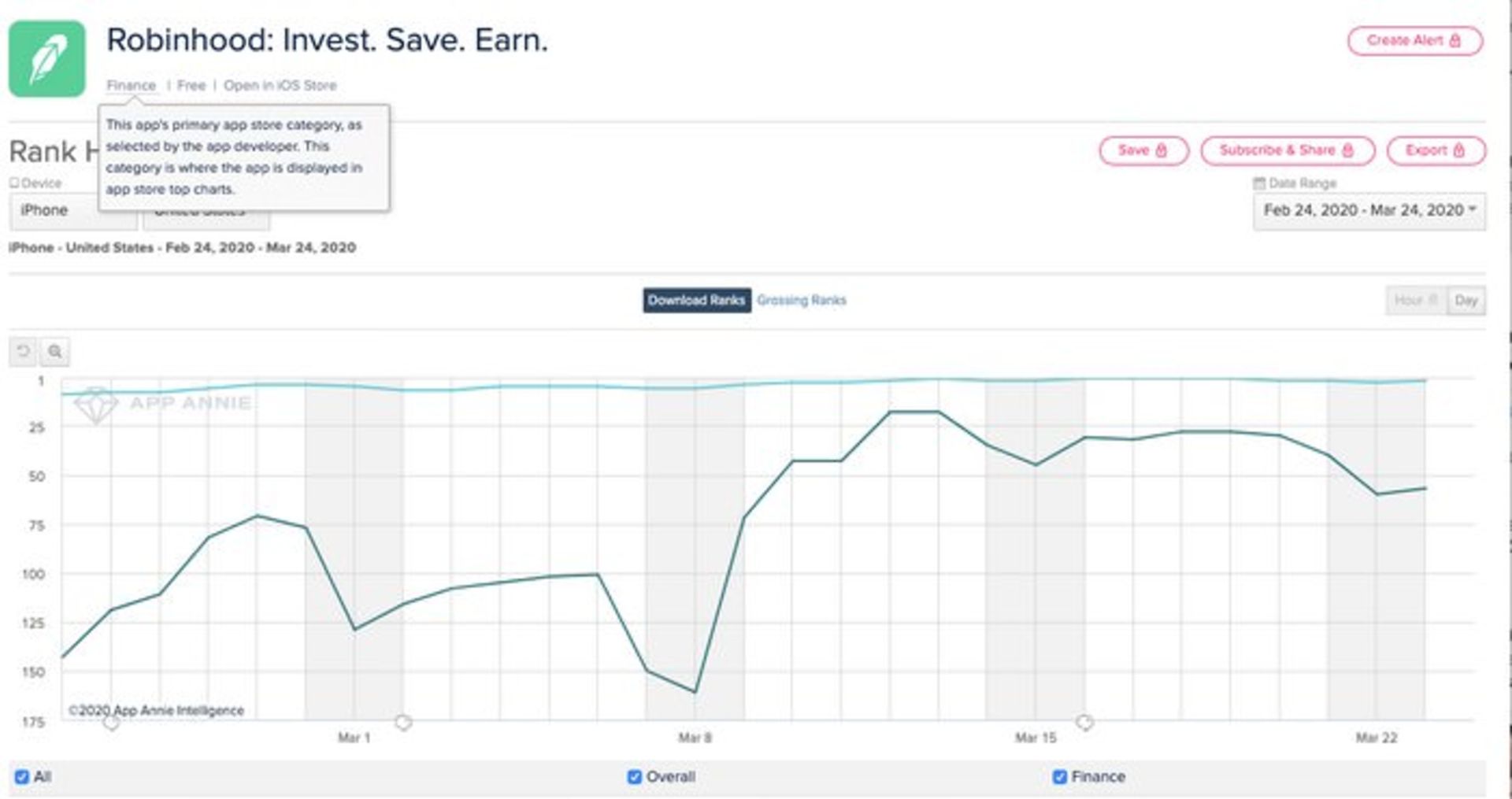Open the iPhone device dropdown

(x=72, y=211)
